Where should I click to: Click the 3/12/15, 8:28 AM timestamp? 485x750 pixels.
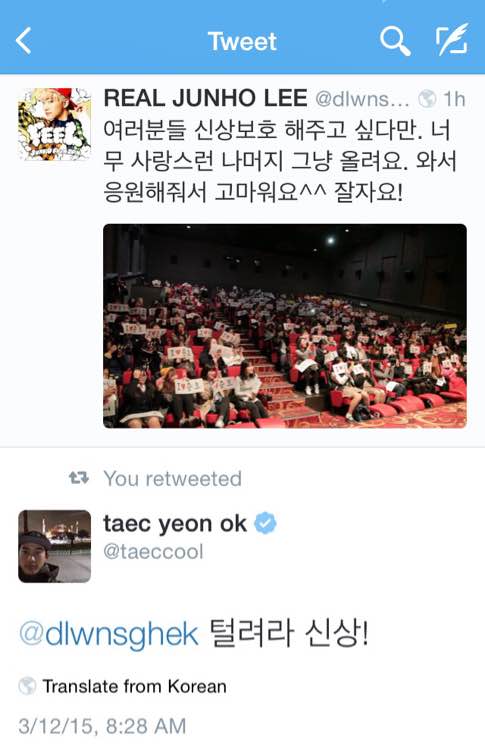[x=102, y=726]
